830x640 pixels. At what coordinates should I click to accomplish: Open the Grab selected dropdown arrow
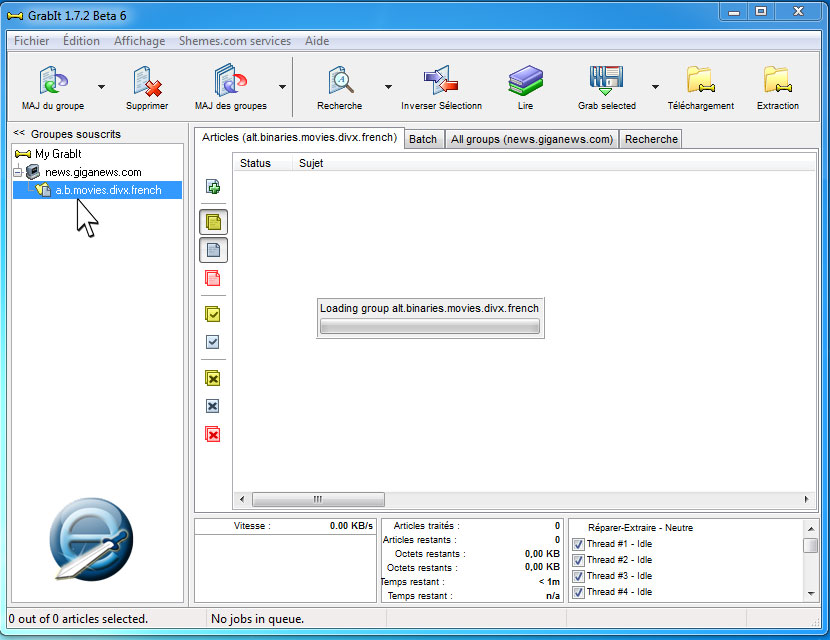[655, 87]
